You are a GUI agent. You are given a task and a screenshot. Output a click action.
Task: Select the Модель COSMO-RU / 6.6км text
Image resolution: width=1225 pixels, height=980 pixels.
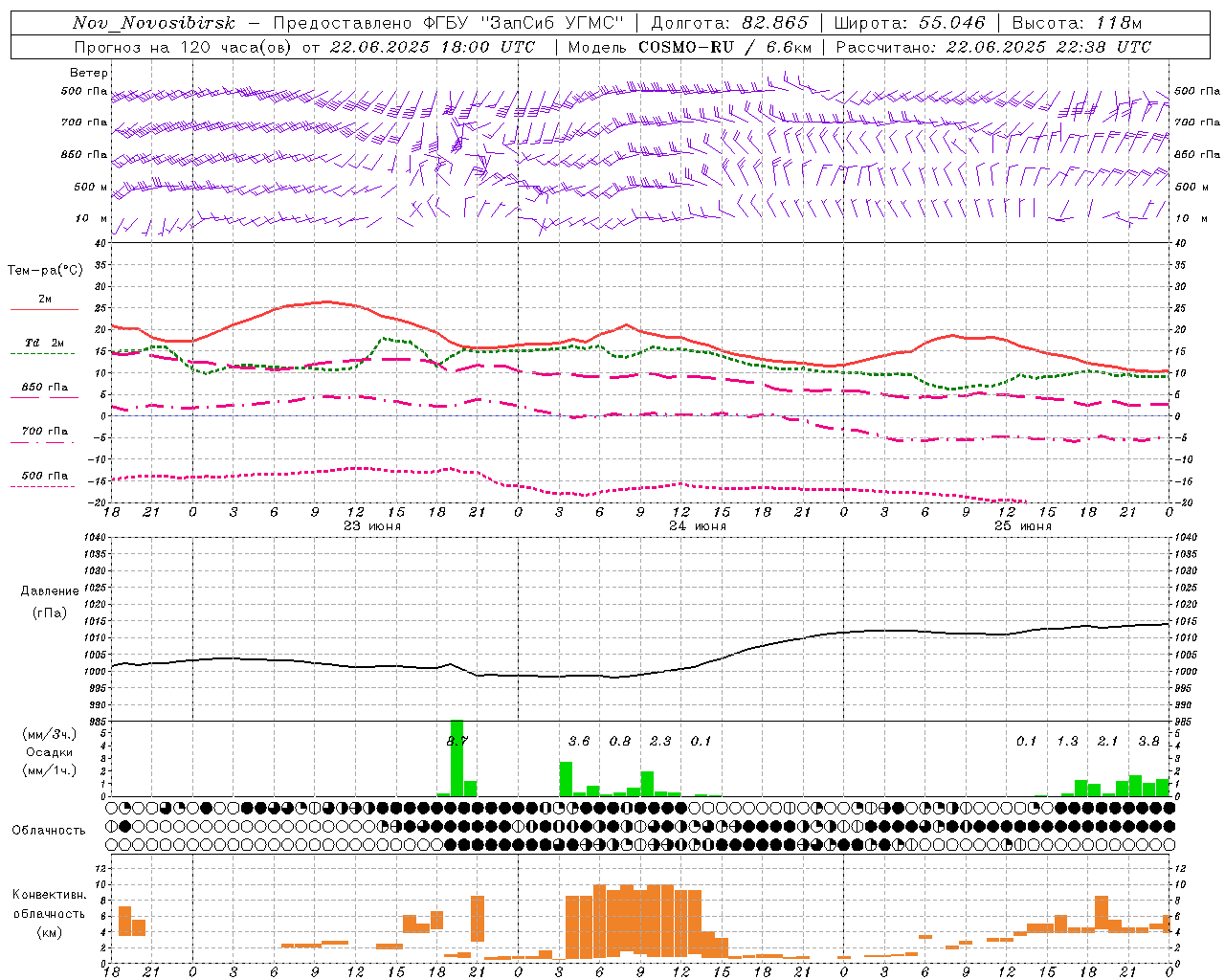[x=689, y=47]
